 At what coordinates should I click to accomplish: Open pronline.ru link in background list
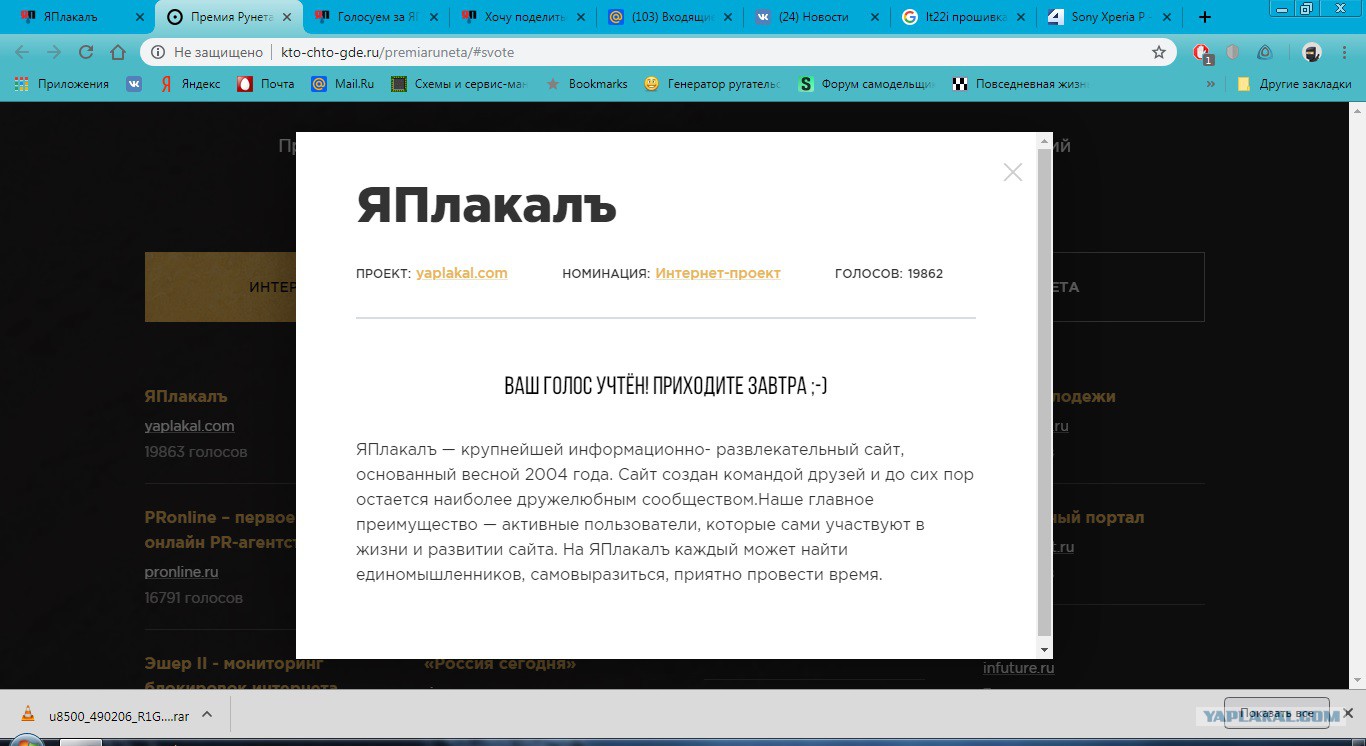(x=181, y=572)
